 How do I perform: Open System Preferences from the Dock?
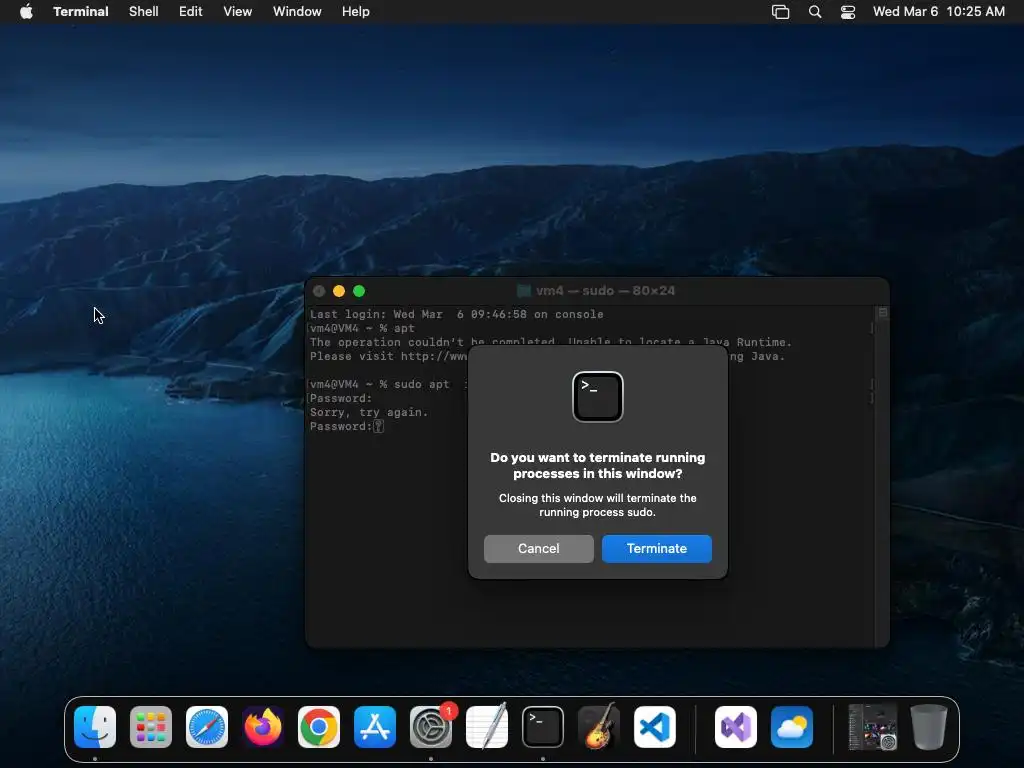tap(431, 727)
